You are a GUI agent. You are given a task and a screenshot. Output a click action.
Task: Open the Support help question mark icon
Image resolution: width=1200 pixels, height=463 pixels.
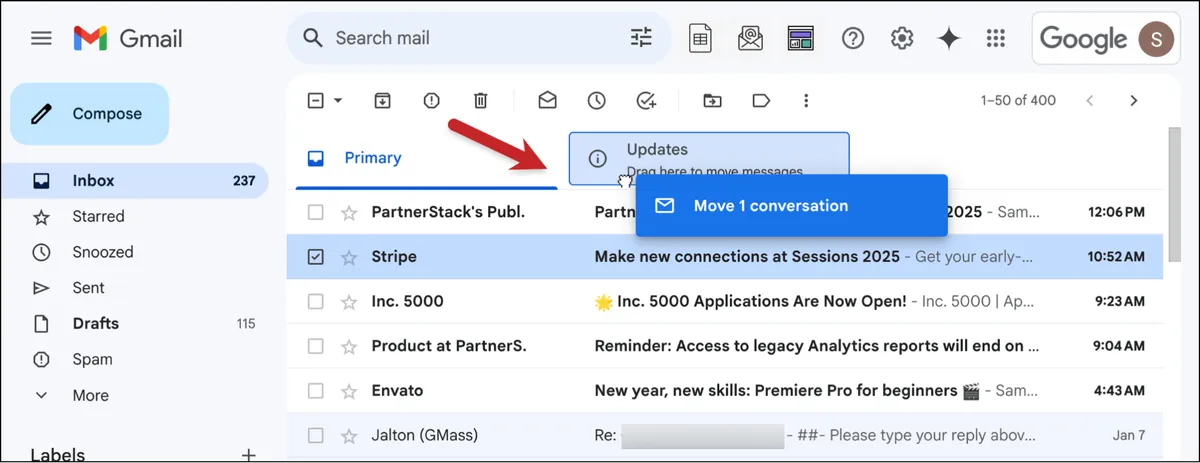(x=852, y=38)
